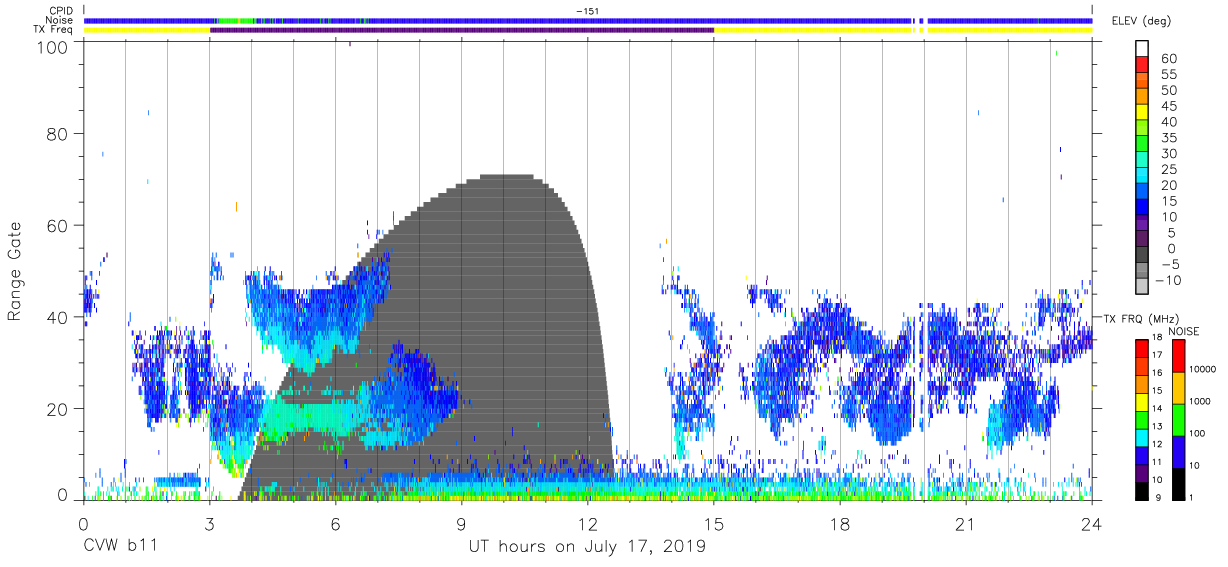Screen dimensions: 1228x567
Task: Pick ELEV colorbar segment between 20 and 25
Action: 1142,177
